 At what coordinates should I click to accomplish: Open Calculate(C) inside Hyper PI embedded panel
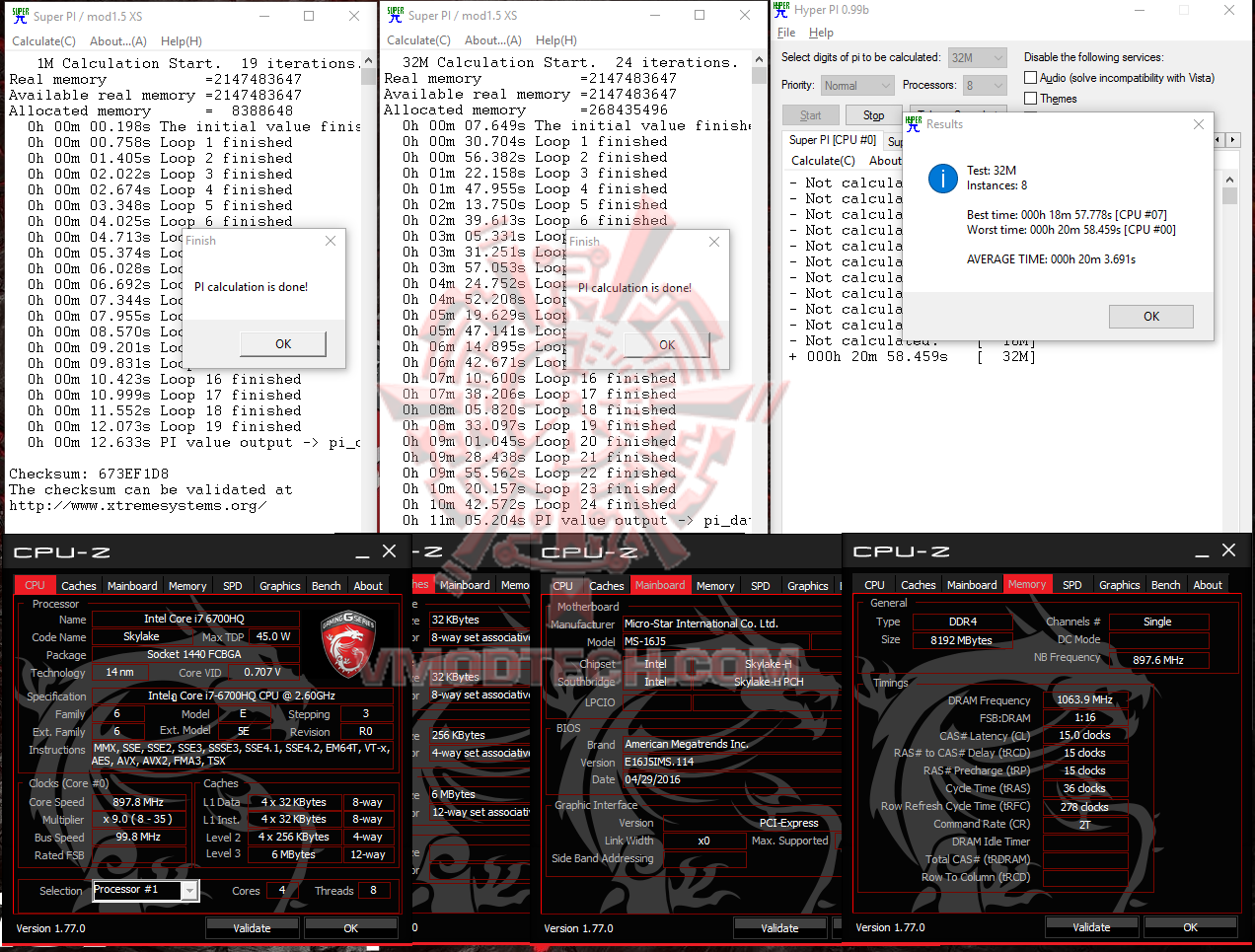(x=823, y=161)
